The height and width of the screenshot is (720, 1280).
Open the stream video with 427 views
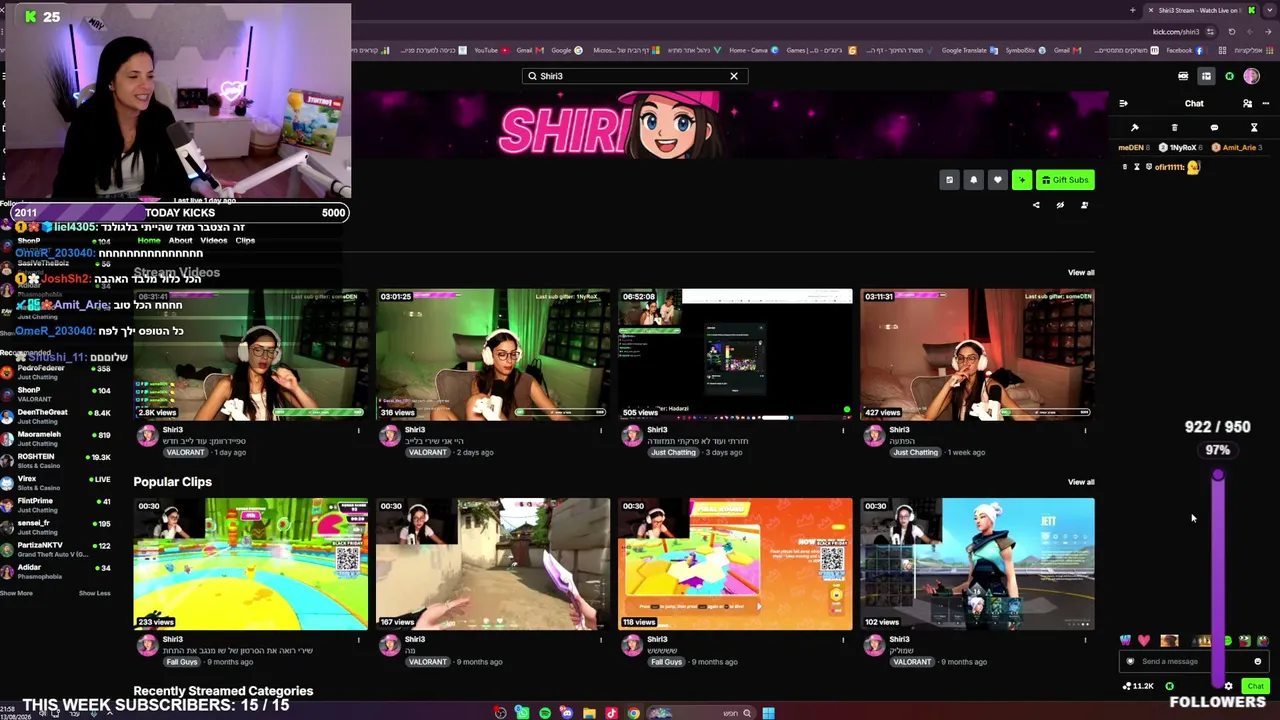pos(977,354)
